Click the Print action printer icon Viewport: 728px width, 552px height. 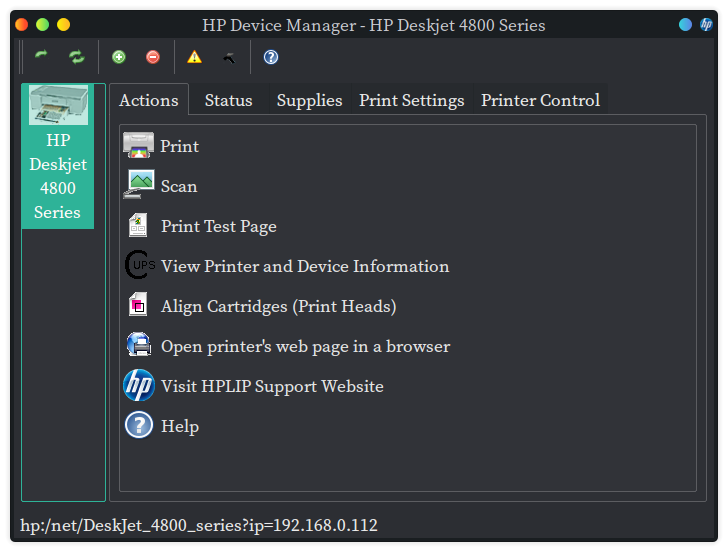click(x=139, y=146)
